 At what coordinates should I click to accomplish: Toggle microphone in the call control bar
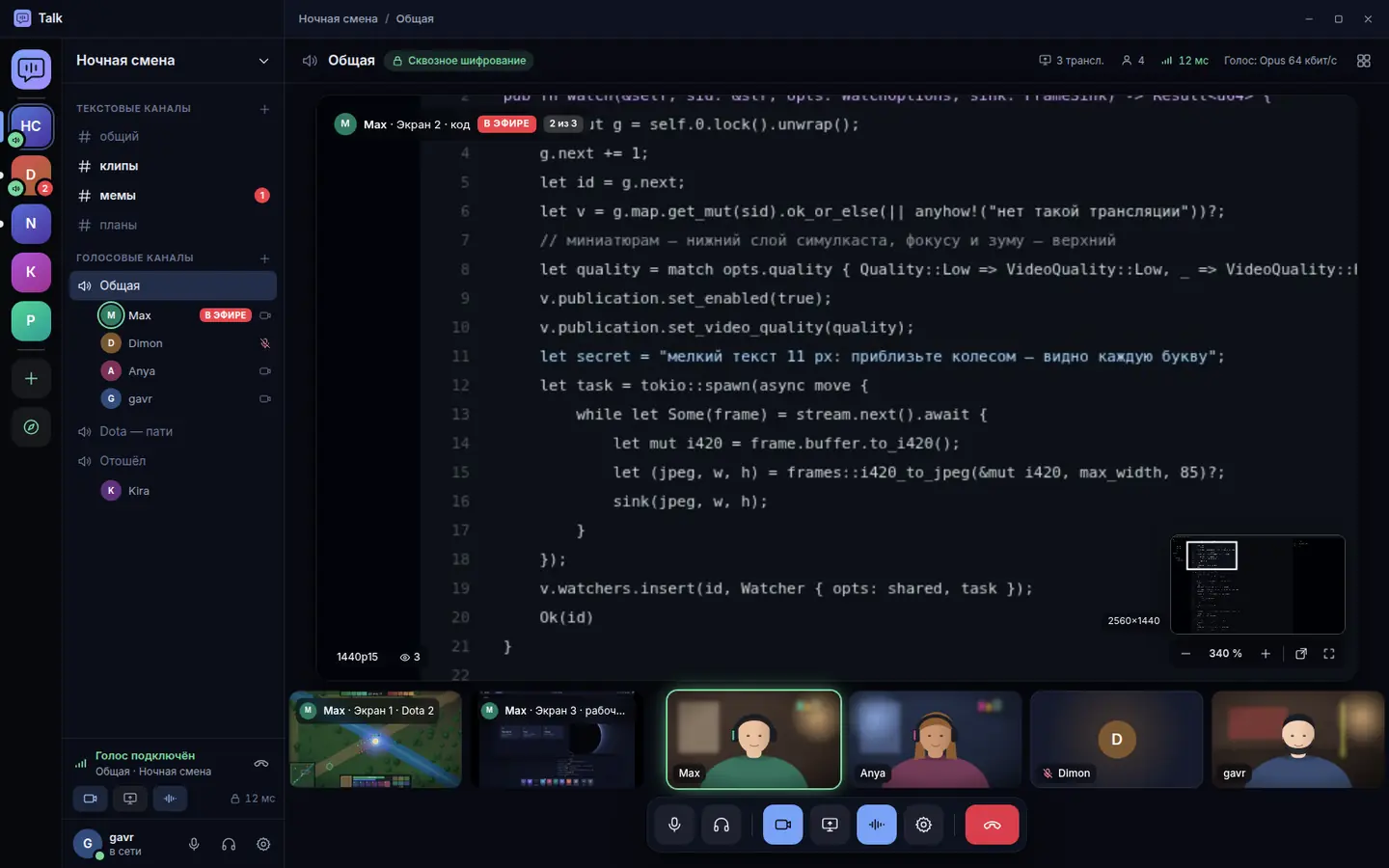[x=674, y=825]
